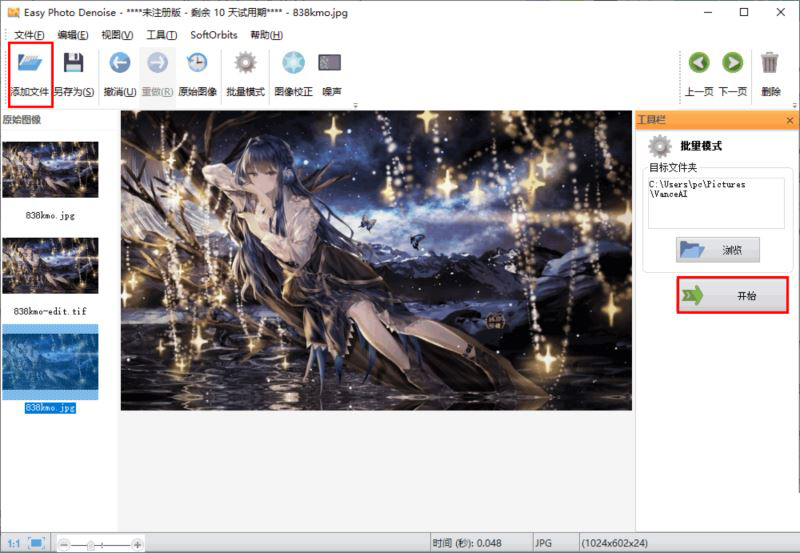The height and width of the screenshot is (553, 800).
Task: Select the Noise (噪声) tool icon
Action: pyautogui.click(x=330, y=63)
